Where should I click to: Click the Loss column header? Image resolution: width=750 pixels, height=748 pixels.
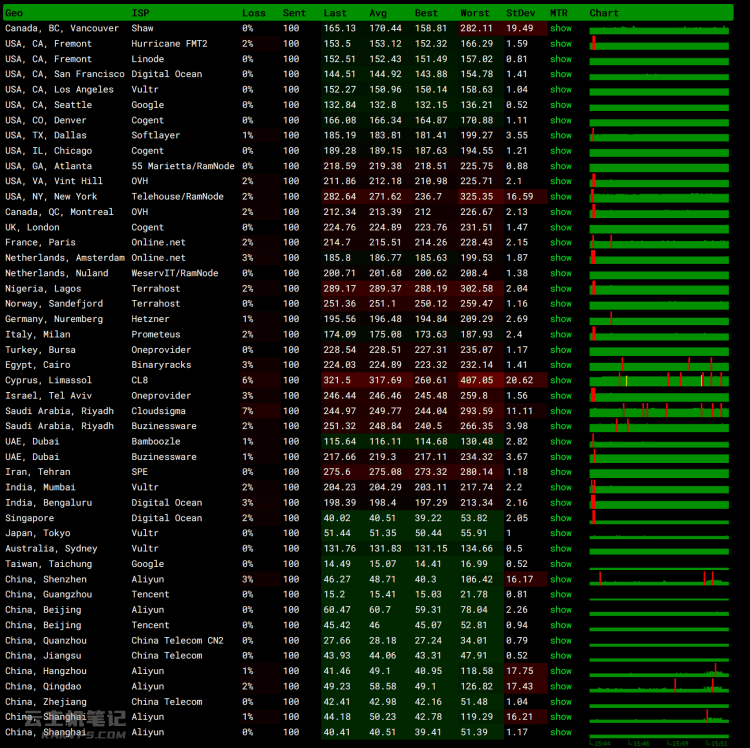[254, 13]
